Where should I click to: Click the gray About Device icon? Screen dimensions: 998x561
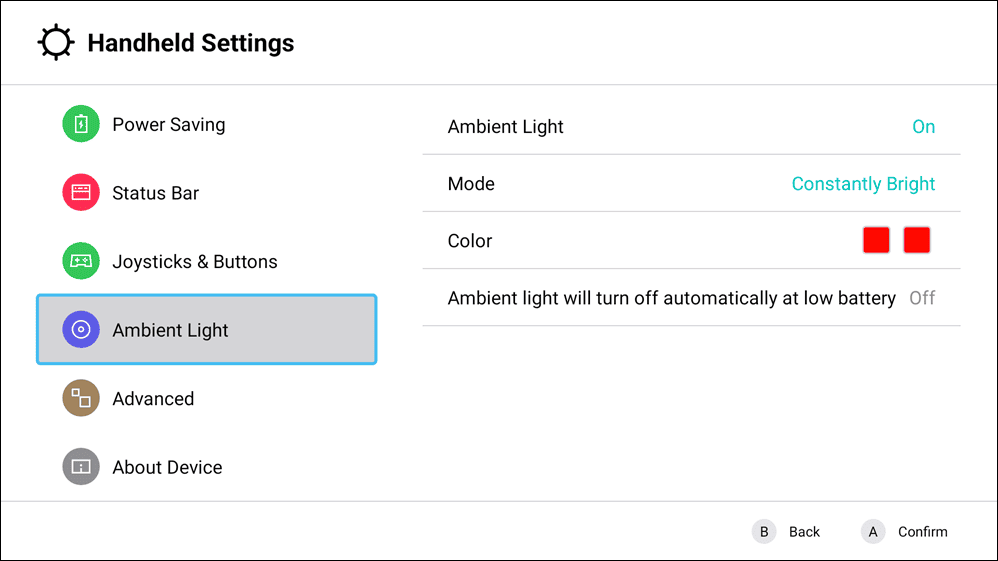click(x=81, y=467)
